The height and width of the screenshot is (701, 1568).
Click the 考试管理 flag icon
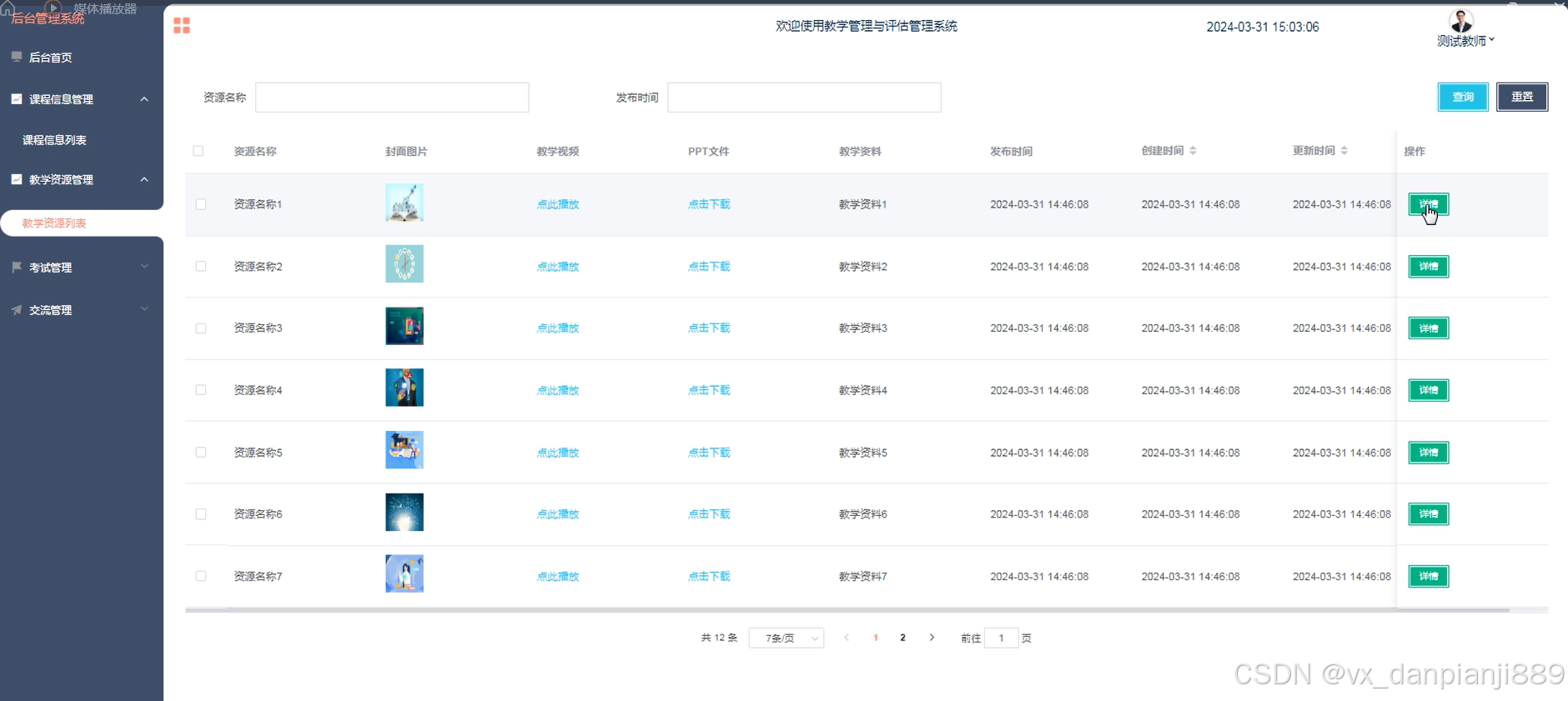(x=17, y=267)
